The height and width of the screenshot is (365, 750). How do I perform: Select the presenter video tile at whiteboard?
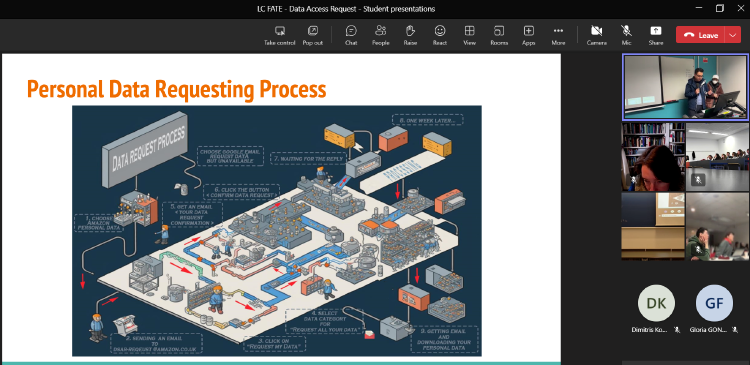[685, 87]
